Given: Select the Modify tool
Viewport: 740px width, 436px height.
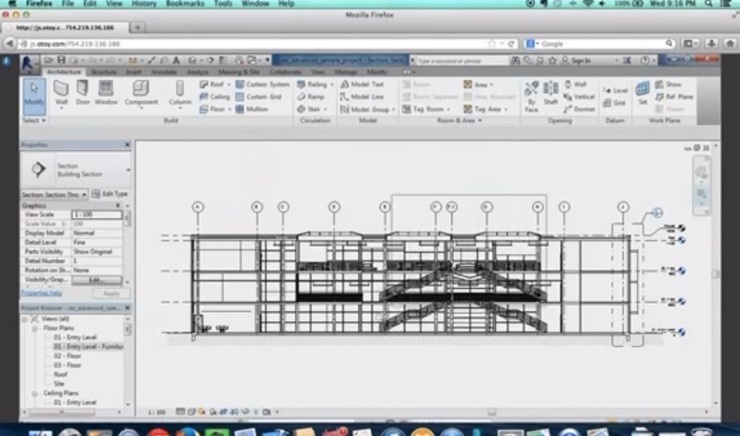Looking at the screenshot, I should 34,96.
